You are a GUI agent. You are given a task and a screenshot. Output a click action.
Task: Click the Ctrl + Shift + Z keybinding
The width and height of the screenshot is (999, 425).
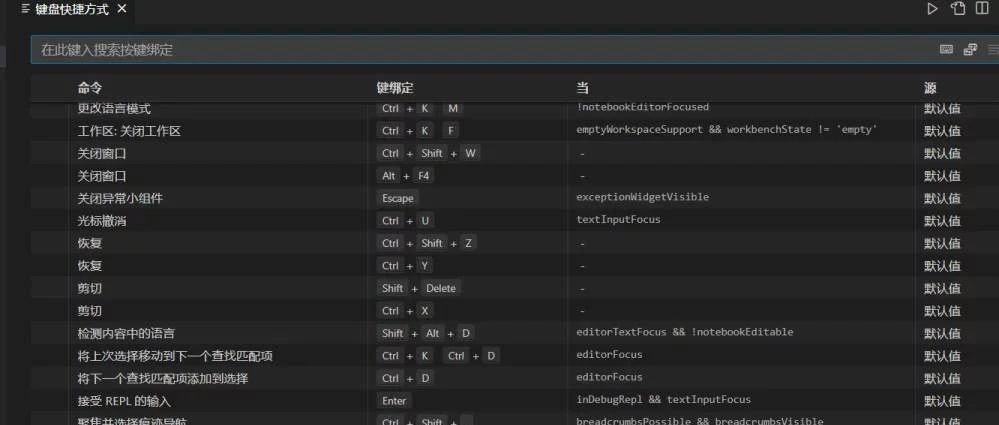coord(427,243)
